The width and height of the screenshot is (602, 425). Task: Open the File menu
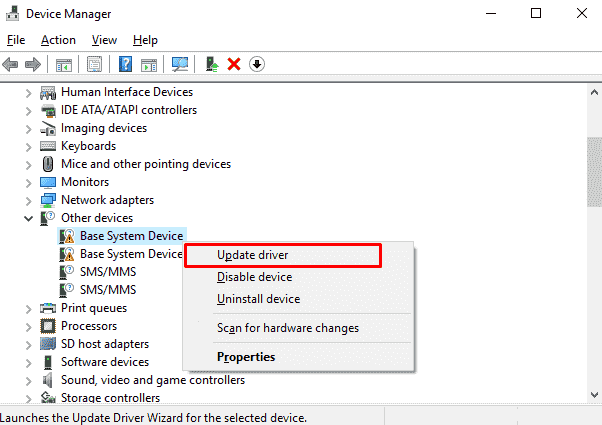coord(16,40)
